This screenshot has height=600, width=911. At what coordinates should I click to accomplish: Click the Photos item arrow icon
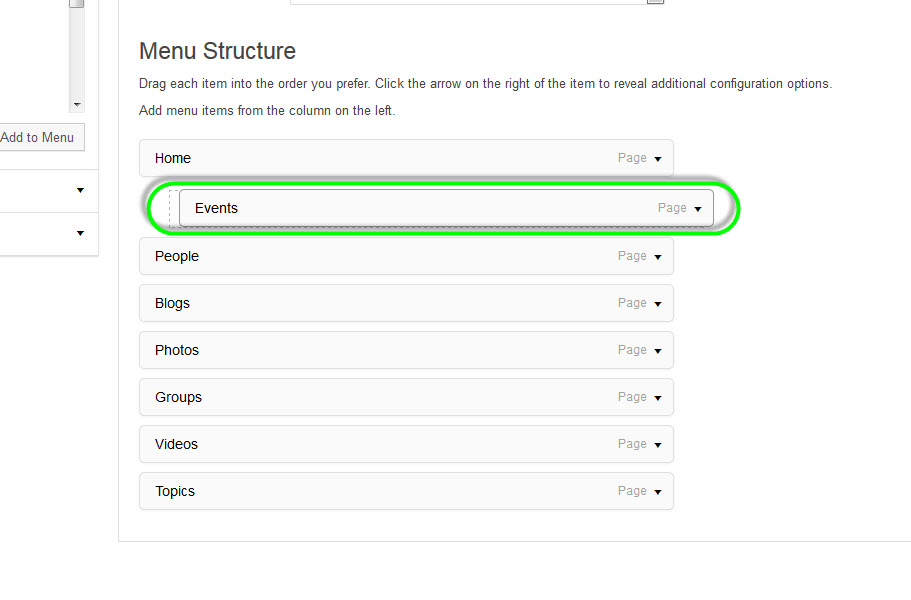[658, 351]
